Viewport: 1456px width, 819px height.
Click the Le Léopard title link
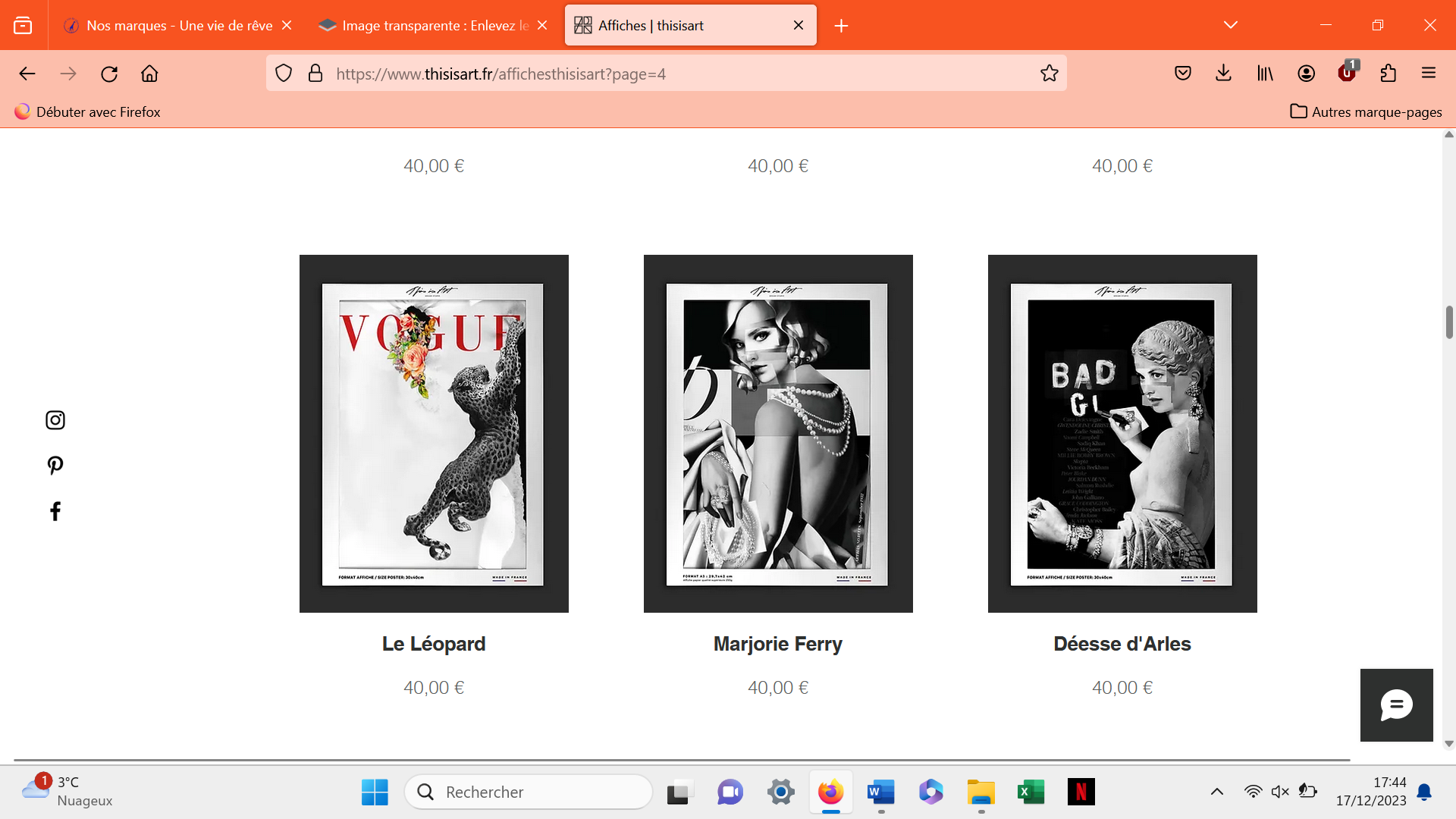click(x=434, y=644)
